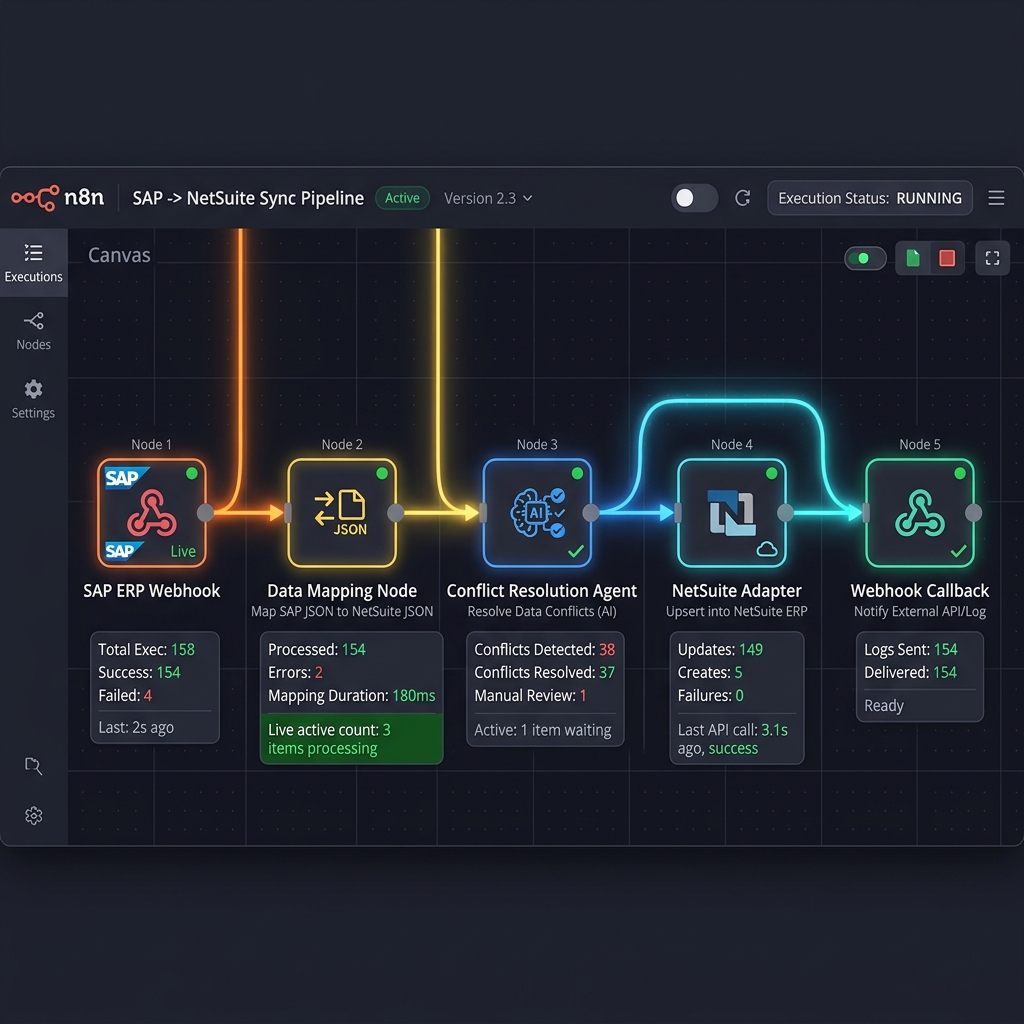Click 'Delivered: 154' stat
Viewport: 1024px width, 1024px height.
[910, 672]
